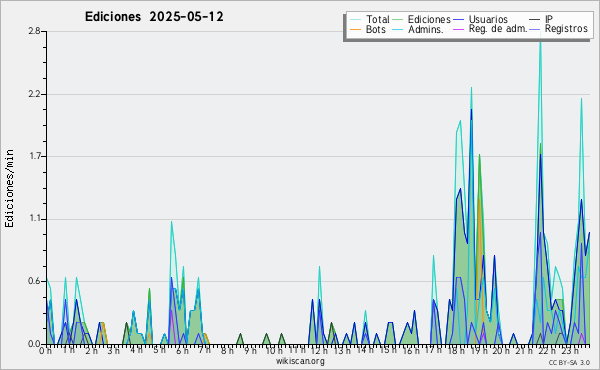Click the 1.1 y-axis value

click(x=34, y=219)
